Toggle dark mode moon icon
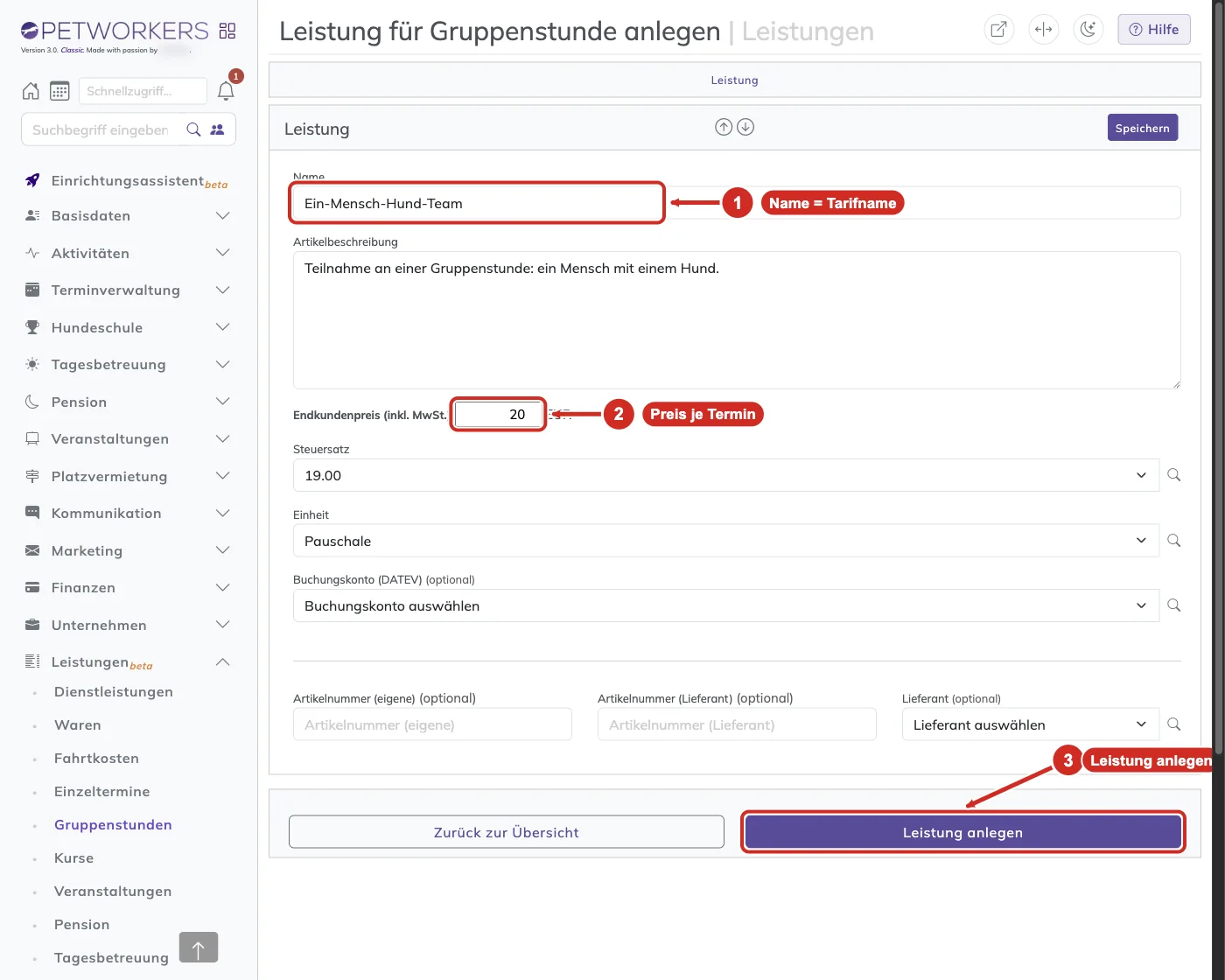Image resolution: width=1225 pixels, height=980 pixels. point(1088,29)
